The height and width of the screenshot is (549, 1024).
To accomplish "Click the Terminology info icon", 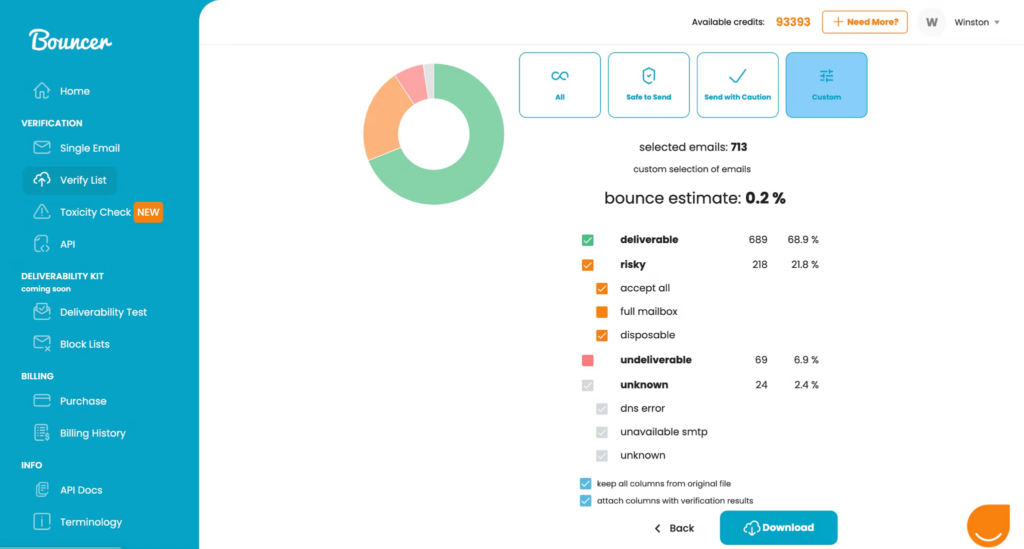I will (x=42, y=522).
